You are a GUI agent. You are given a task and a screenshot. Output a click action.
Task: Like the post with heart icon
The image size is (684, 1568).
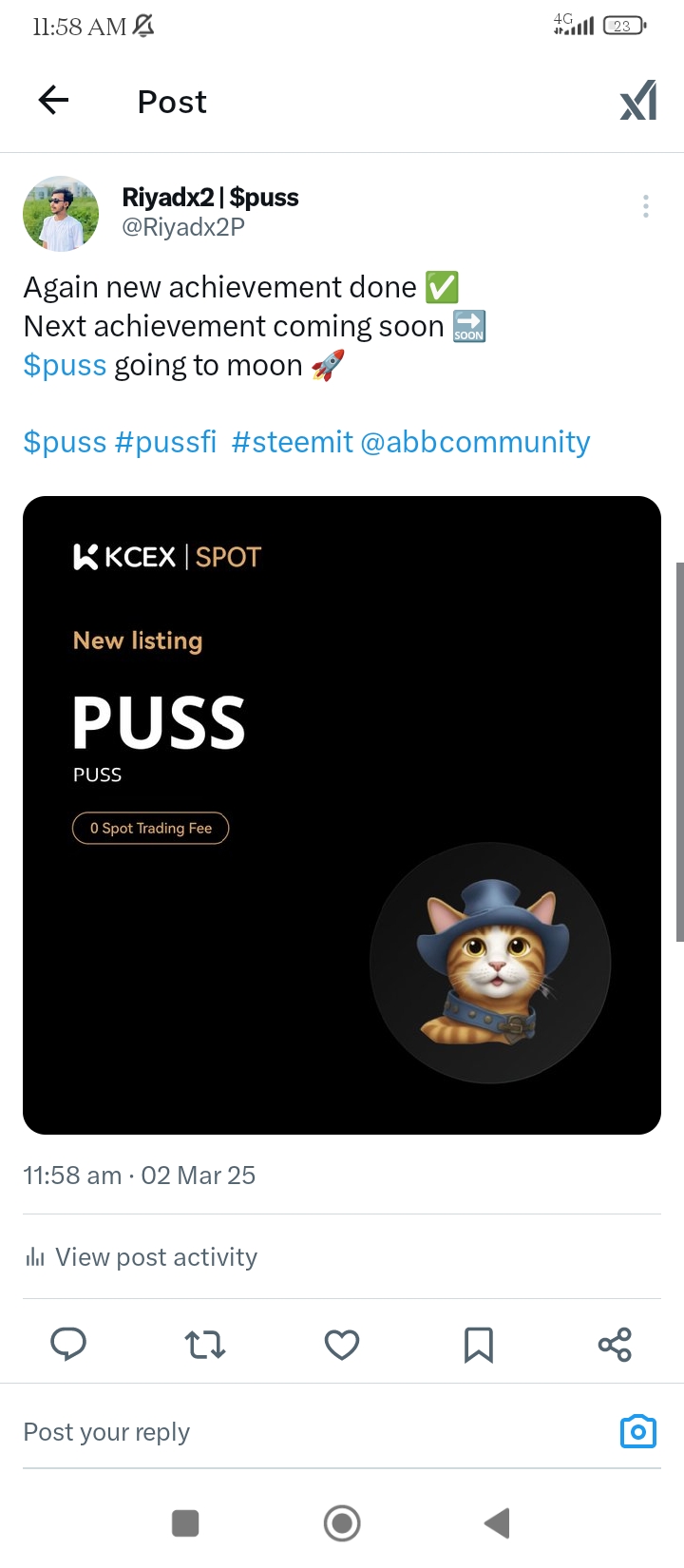pyautogui.click(x=342, y=1345)
